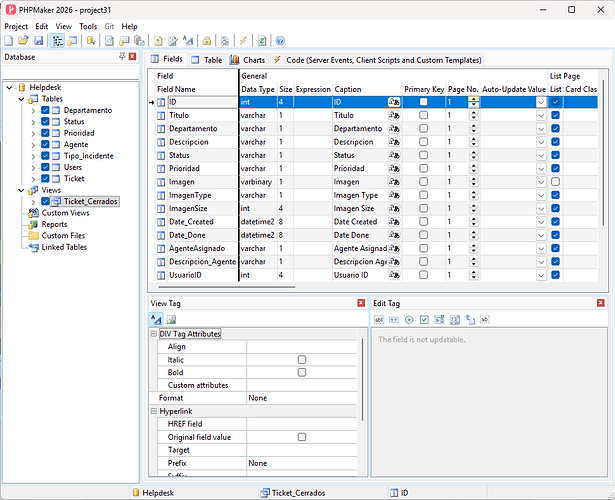Collapse the Tables tree node
This screenshot has width=615, height=500.
[21, 99]
